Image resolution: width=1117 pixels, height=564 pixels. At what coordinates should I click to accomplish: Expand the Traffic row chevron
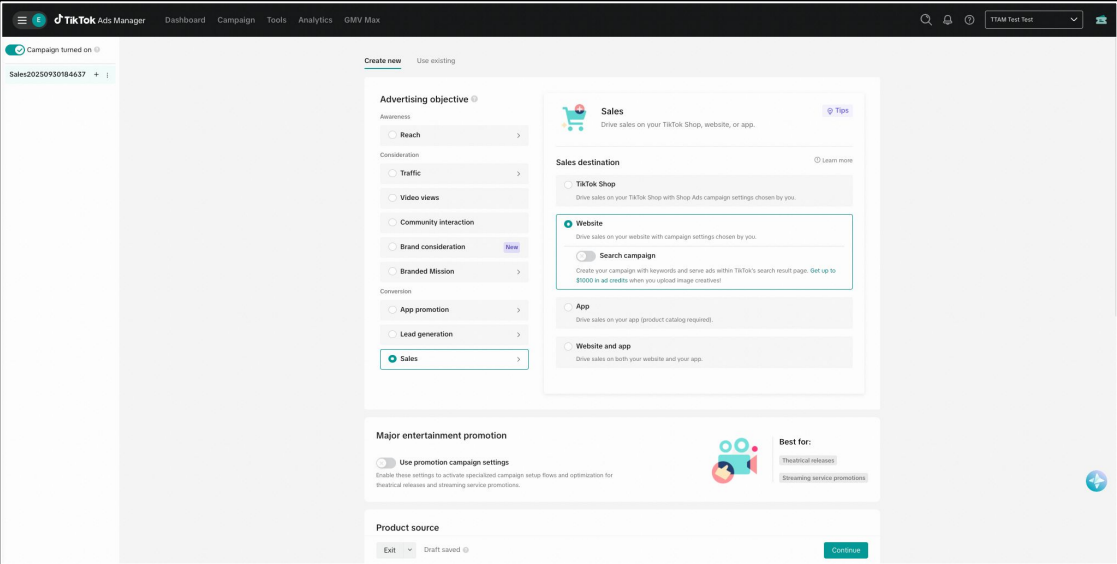(518, 173)
